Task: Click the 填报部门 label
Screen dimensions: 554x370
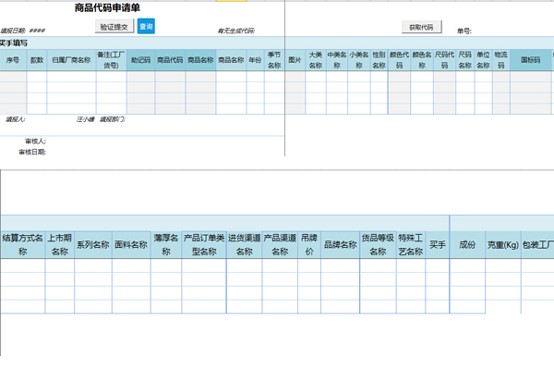Action: [x=112, y=119]
